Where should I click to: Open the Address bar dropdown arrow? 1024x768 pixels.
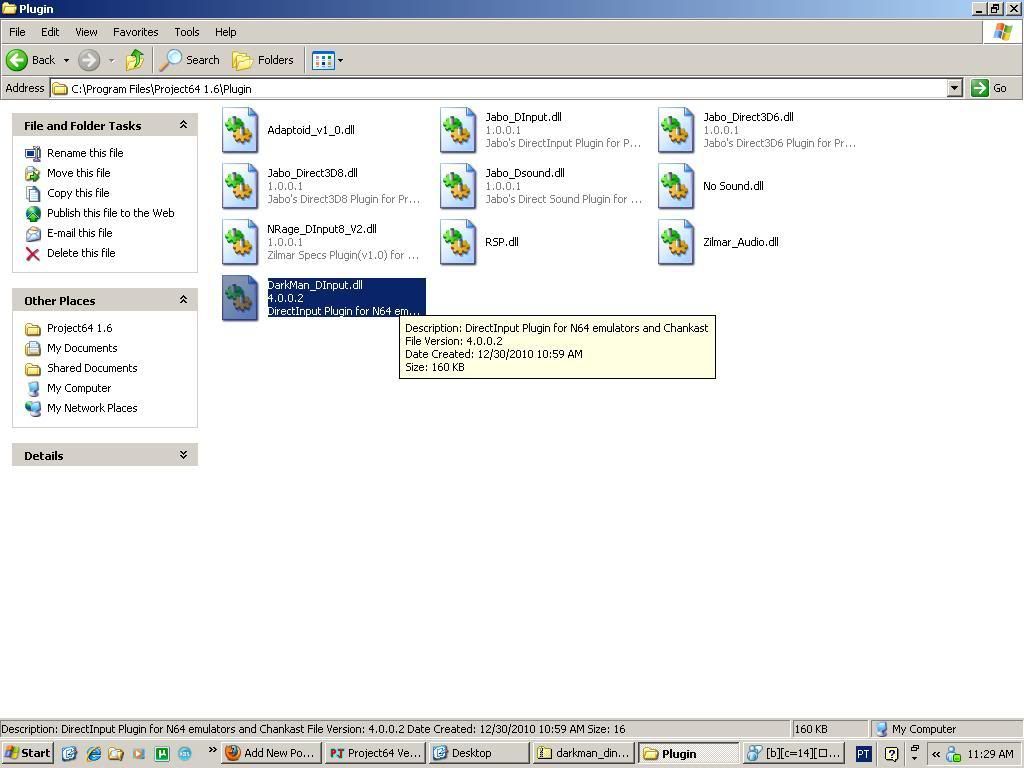[x=954, y=88]
